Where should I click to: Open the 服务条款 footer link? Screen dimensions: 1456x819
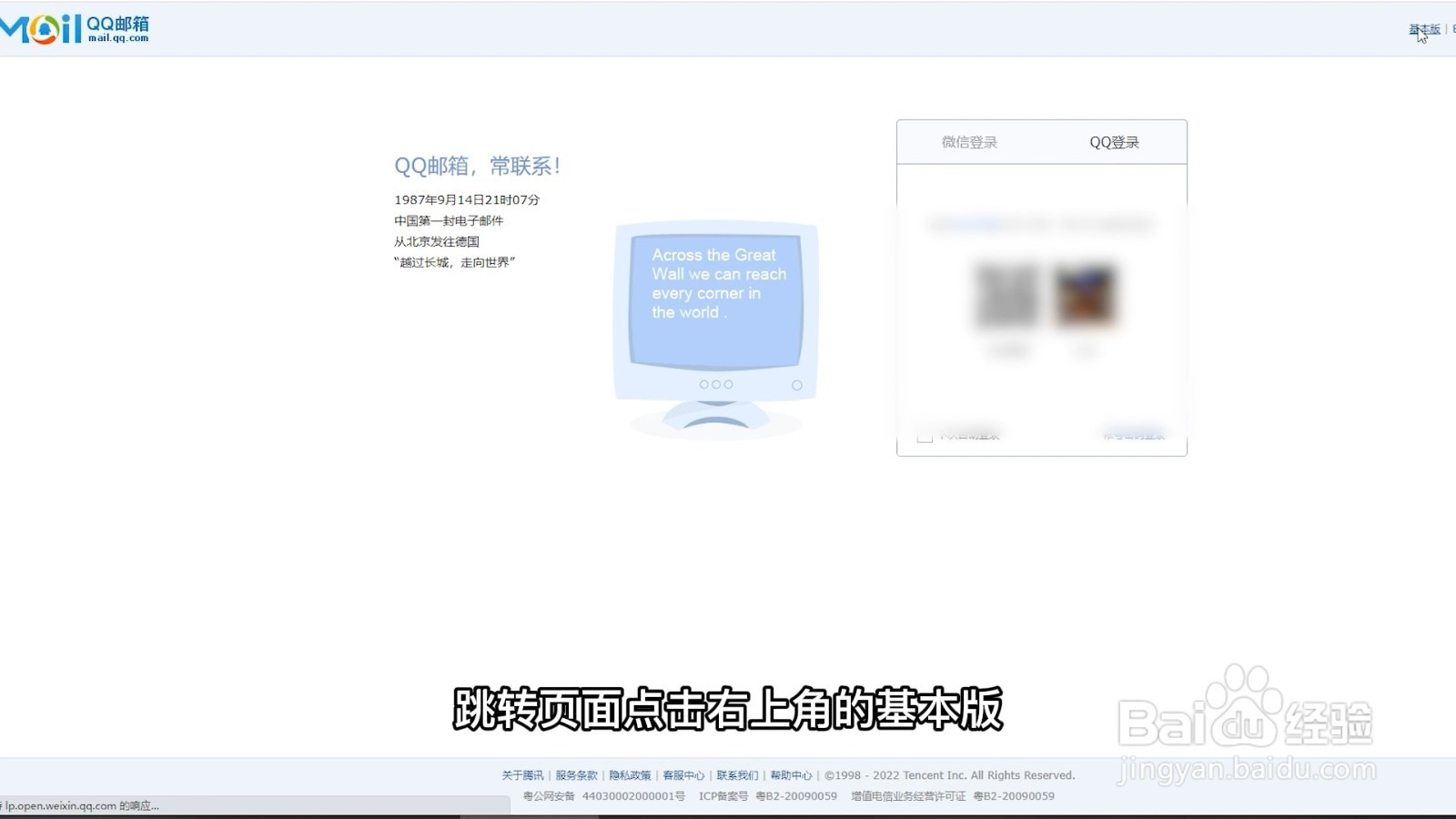pos(576,775)
